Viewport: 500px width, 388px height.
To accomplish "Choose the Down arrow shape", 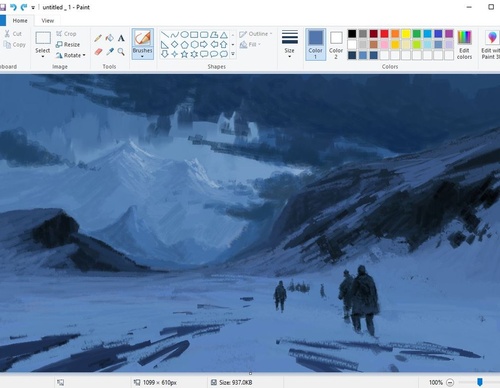I will pos(165,54).
